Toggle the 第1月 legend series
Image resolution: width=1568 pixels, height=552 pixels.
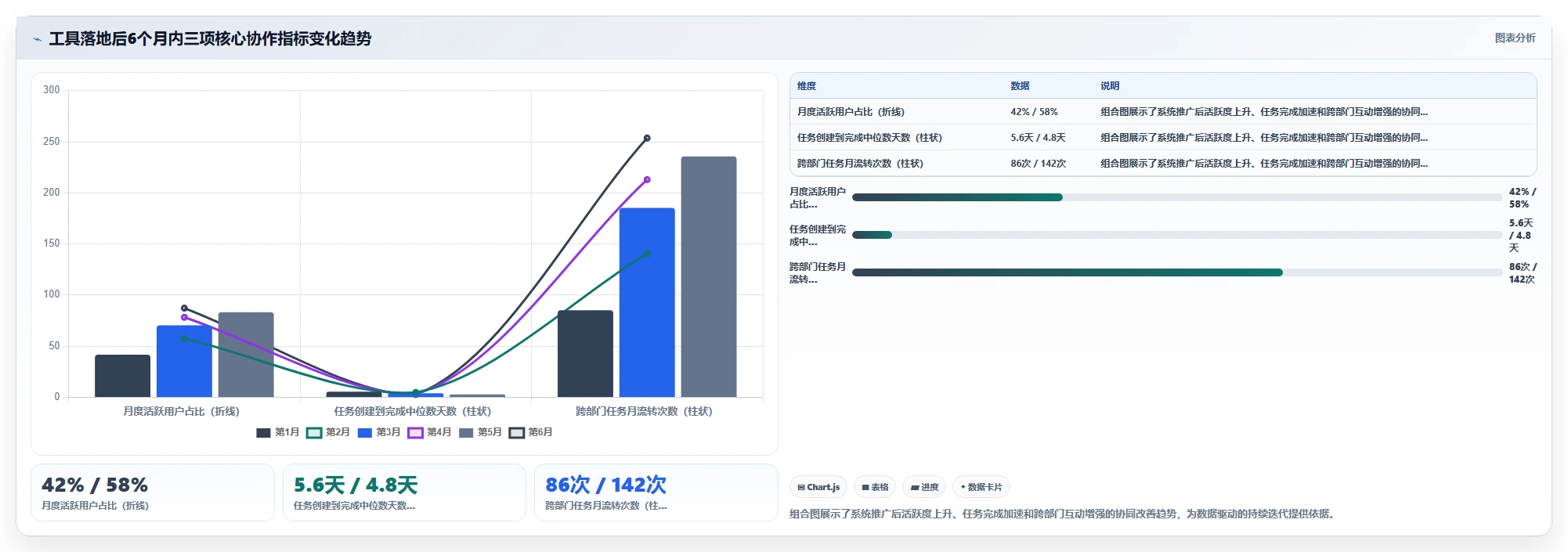pyautogui.click(x=278, y=432)
